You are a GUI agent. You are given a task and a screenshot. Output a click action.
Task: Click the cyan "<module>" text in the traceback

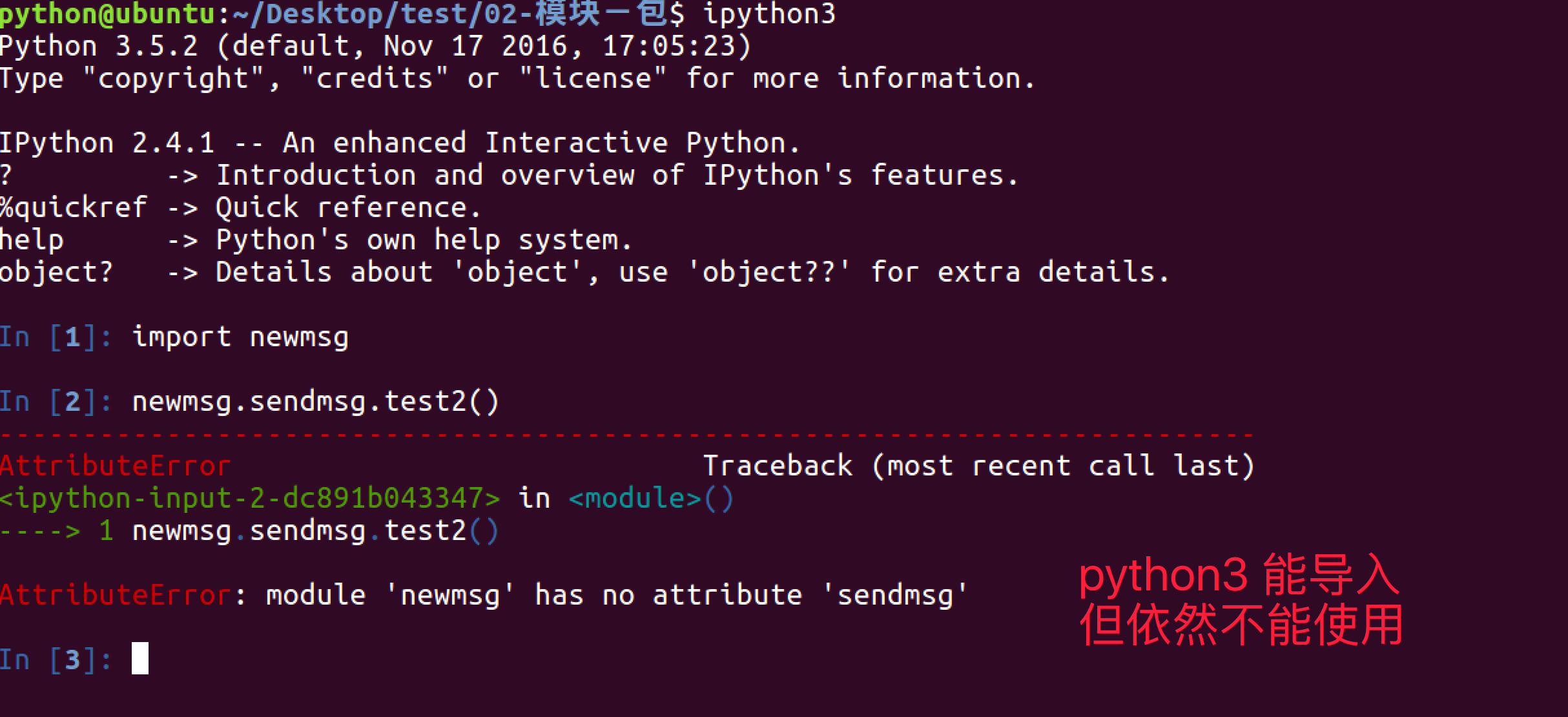tap(634, 498)
